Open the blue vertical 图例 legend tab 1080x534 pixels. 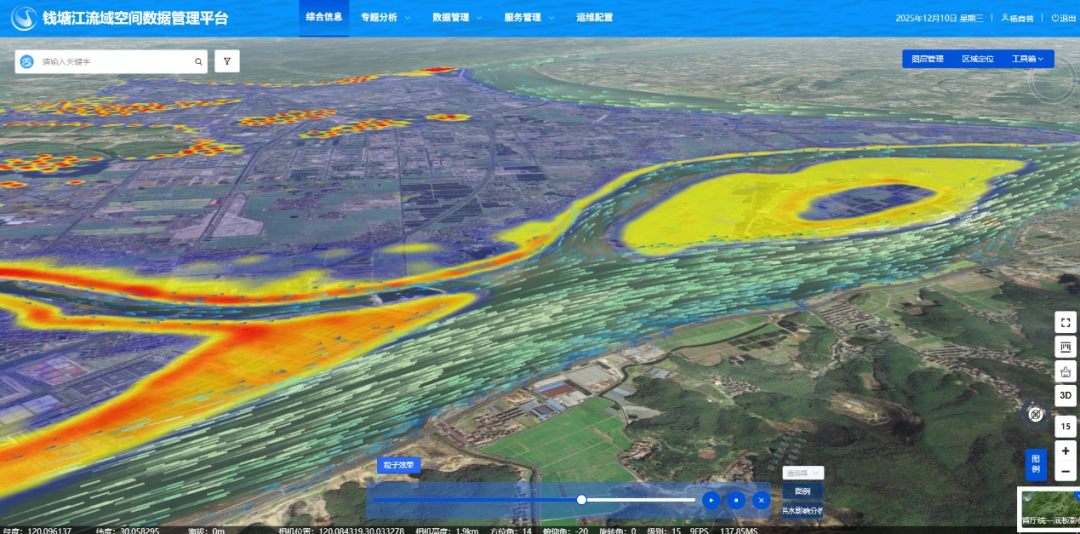point(1035,465)
